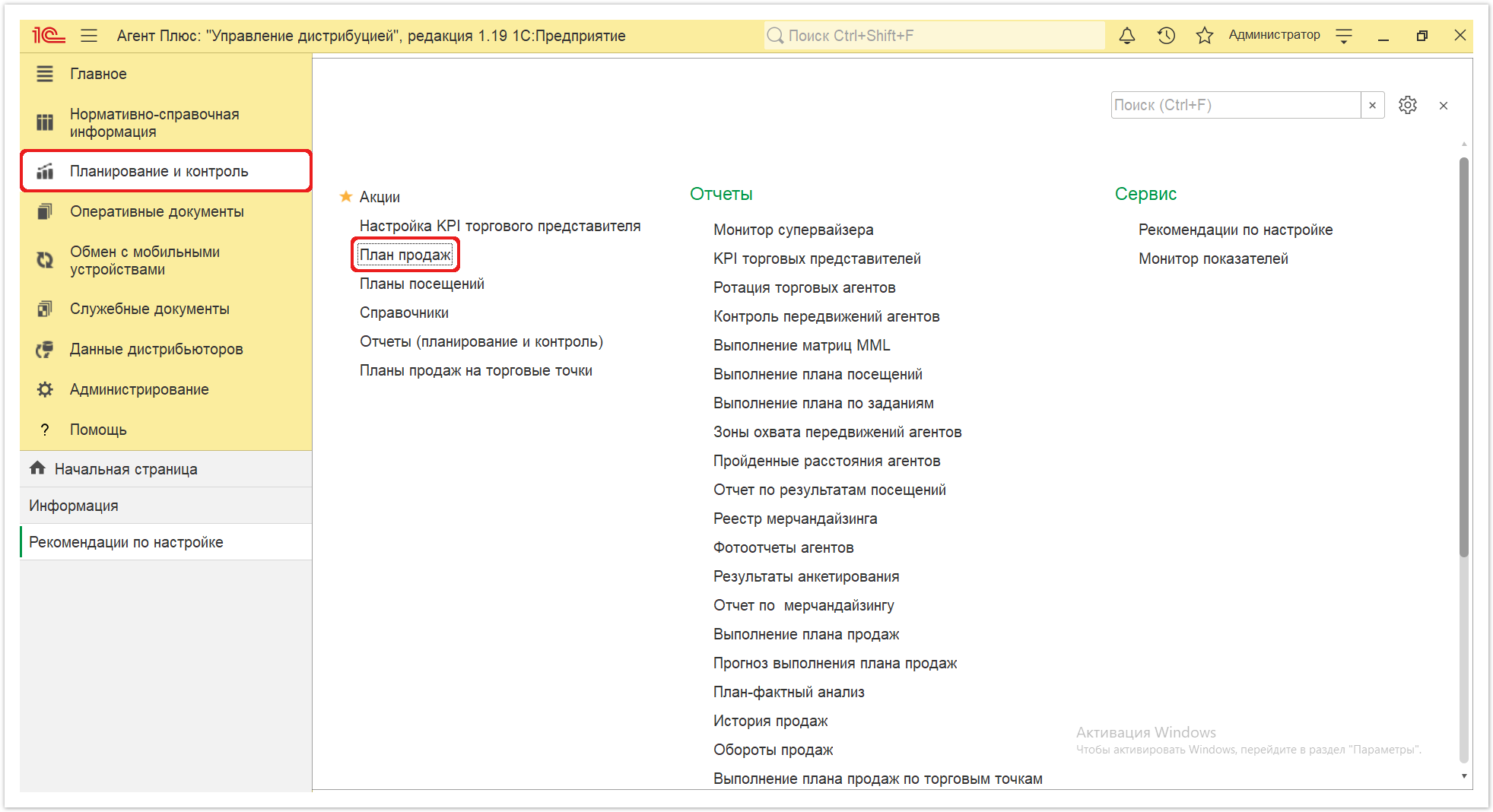Open Фотоотчеты агентов report
This screenshot has width=1493, height=812.
(783, 547)
